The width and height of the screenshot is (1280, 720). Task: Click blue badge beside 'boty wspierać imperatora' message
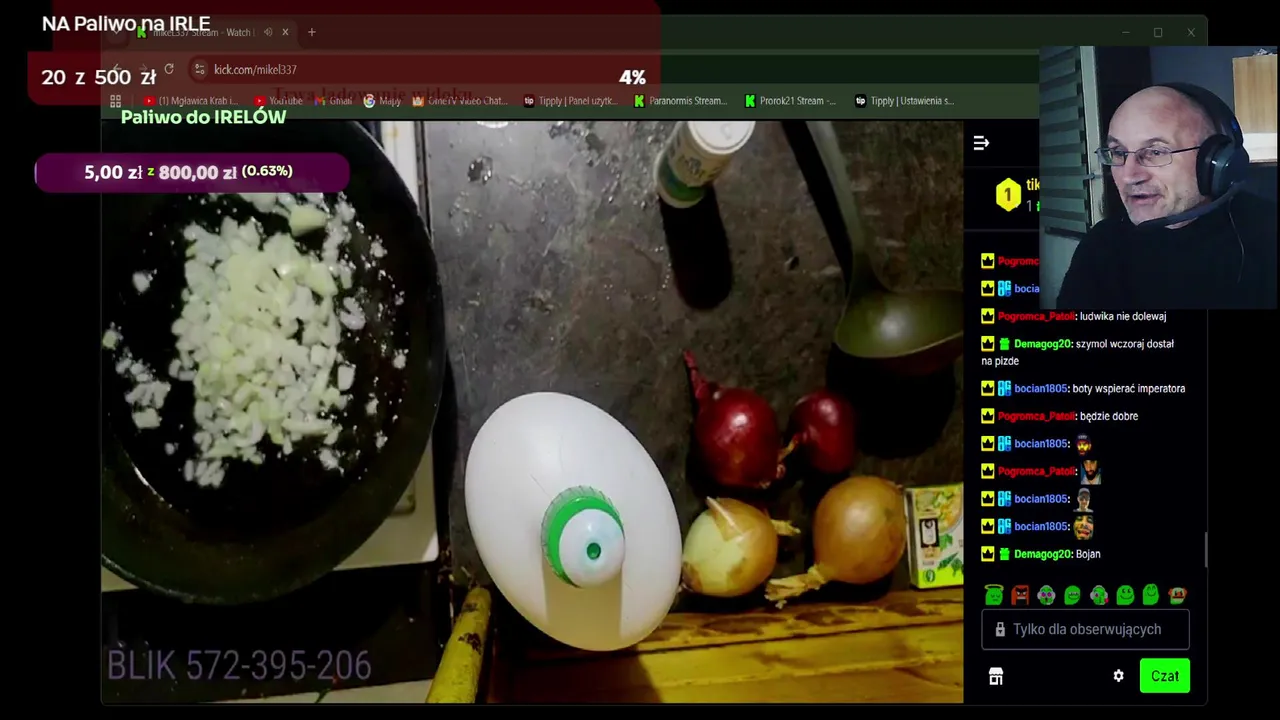click(1004, 389)
